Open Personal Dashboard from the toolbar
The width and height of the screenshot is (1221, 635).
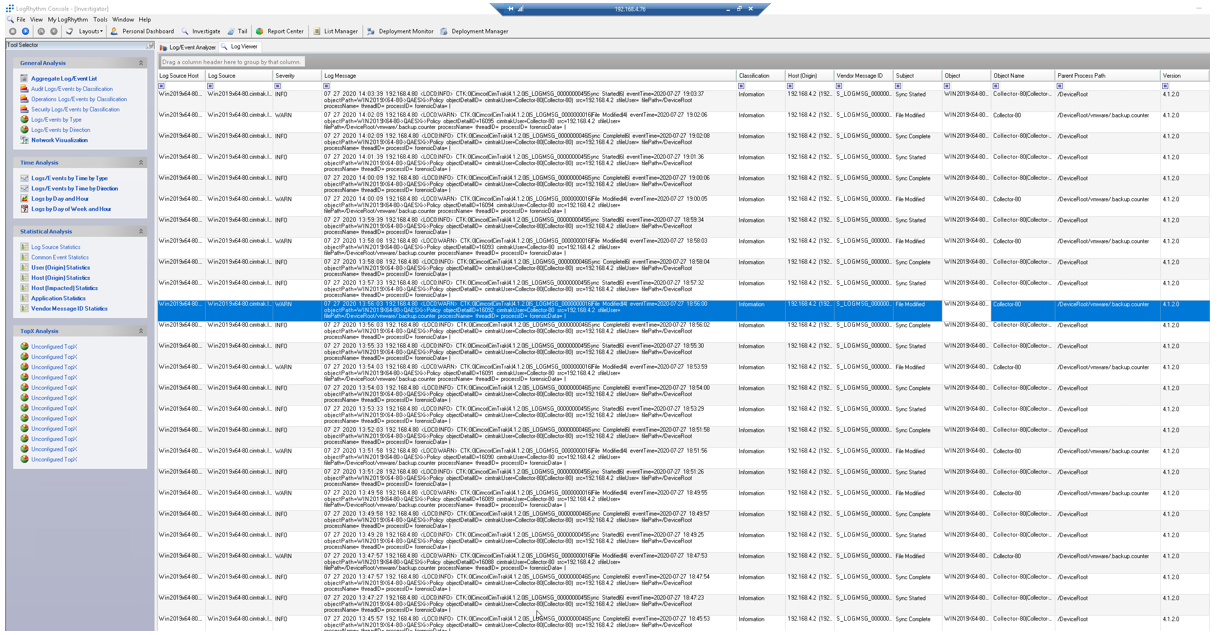click(142, 31)
